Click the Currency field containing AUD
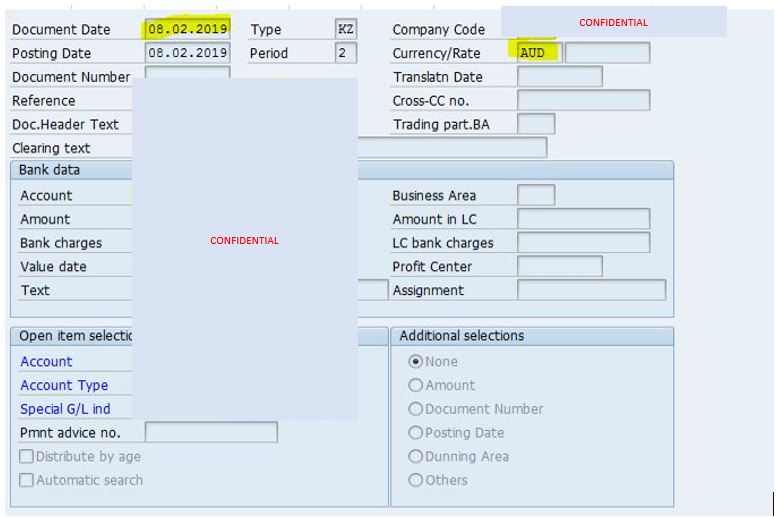 (x=539, y=53)
